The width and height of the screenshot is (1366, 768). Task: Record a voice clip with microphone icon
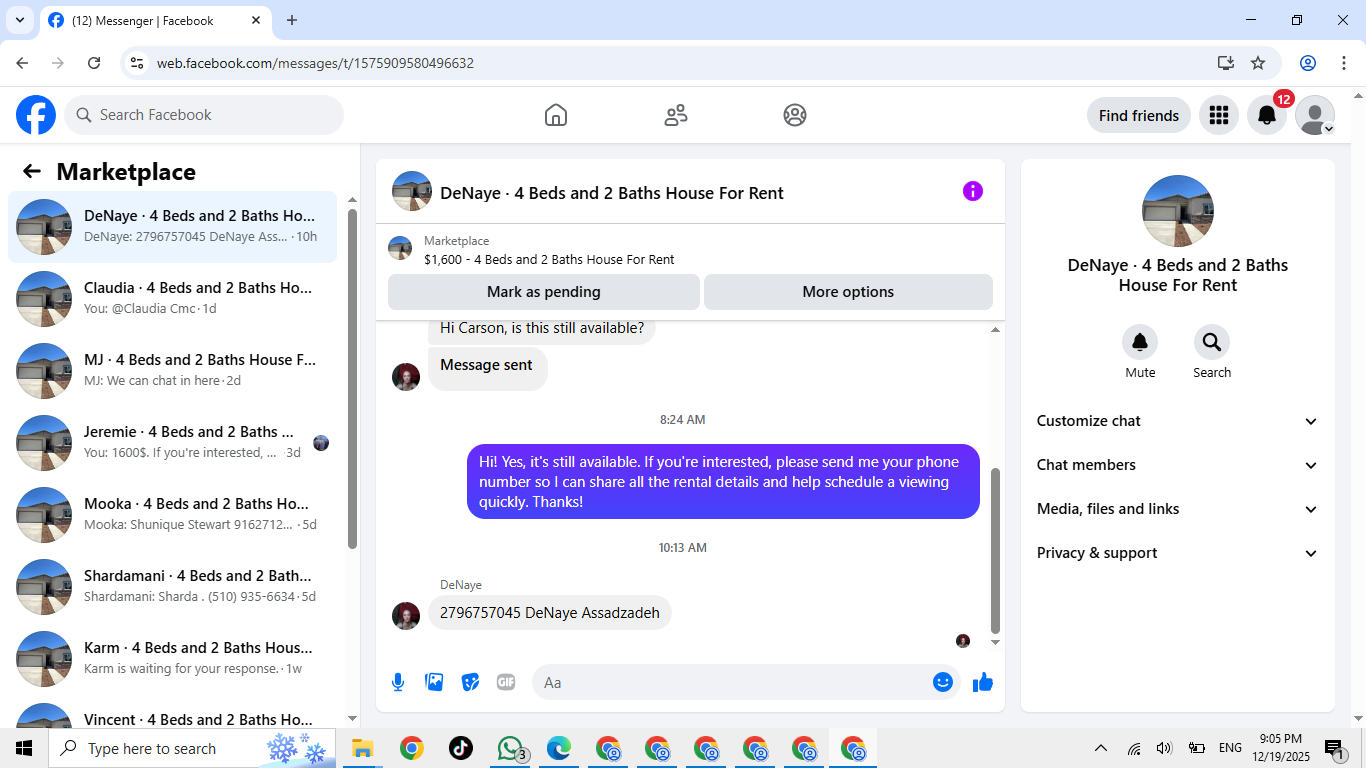pyautogui.click(x=398, y=682)
